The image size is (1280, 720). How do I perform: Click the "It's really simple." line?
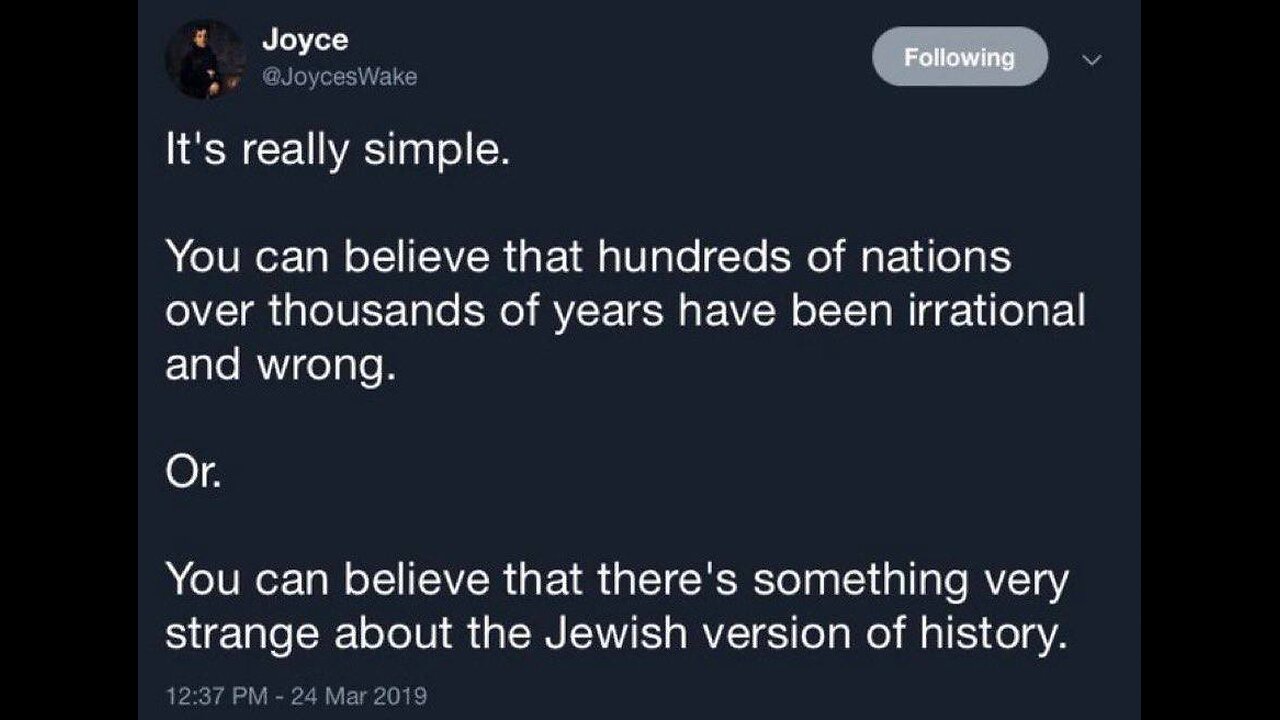tap(337, 151)
